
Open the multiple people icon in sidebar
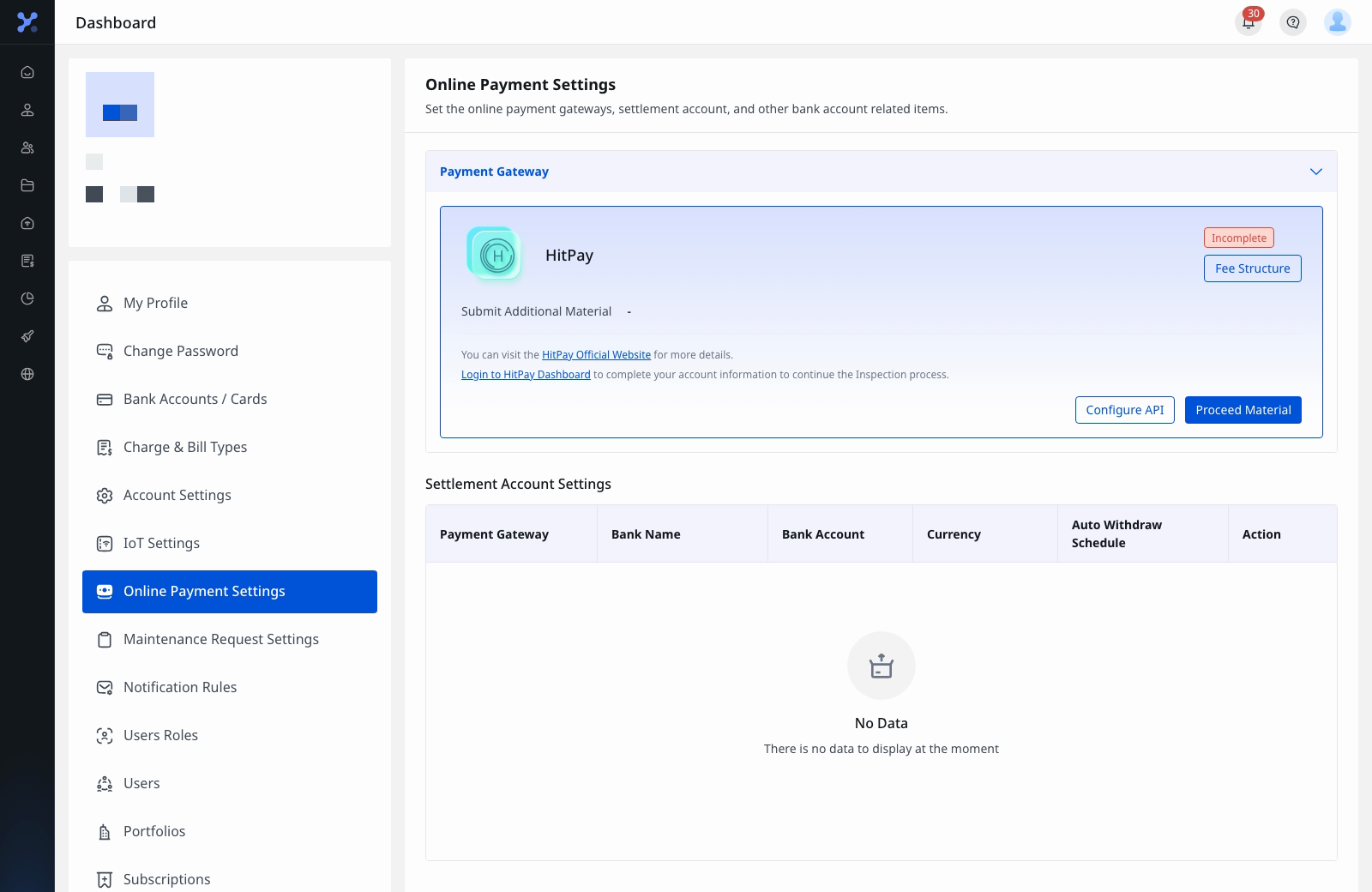pyautogui.click(x=27, y=148)
